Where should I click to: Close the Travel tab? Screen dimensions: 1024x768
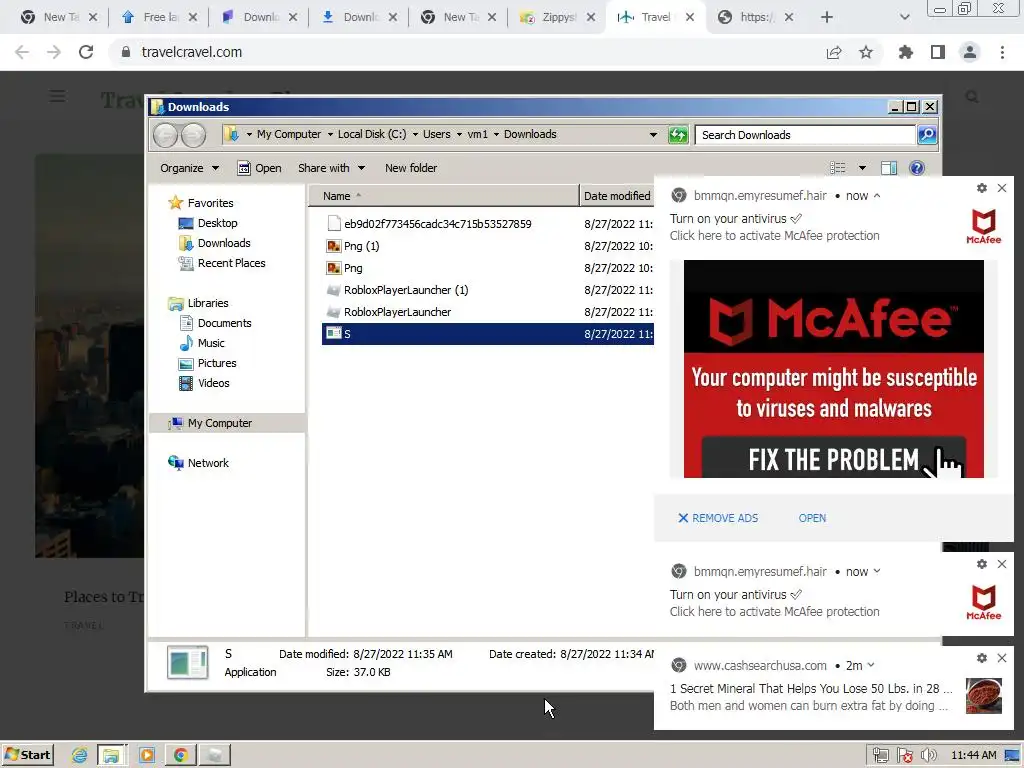(690, 17)
